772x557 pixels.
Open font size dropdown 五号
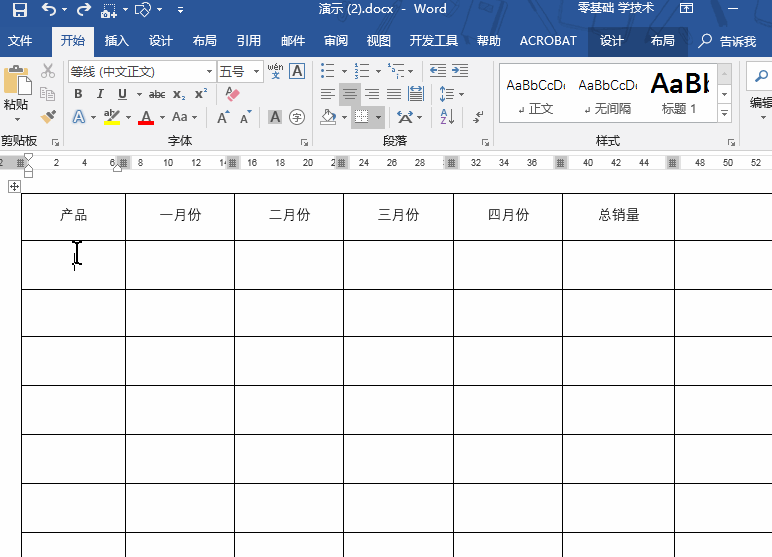click(x=256, y=72)
